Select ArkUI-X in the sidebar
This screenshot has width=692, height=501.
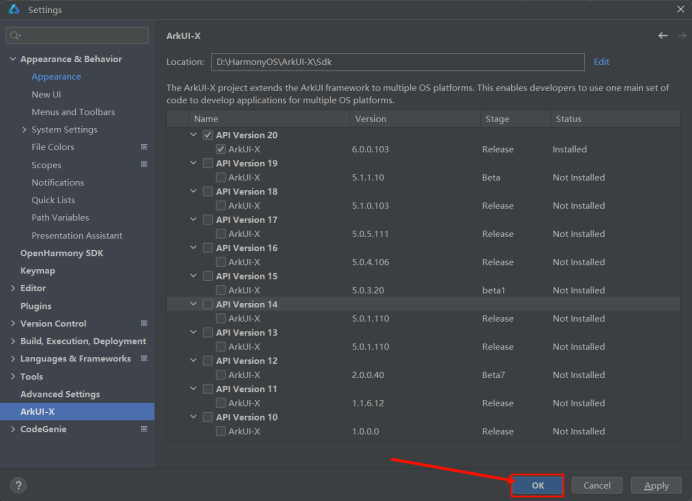(x=77, y=412)
